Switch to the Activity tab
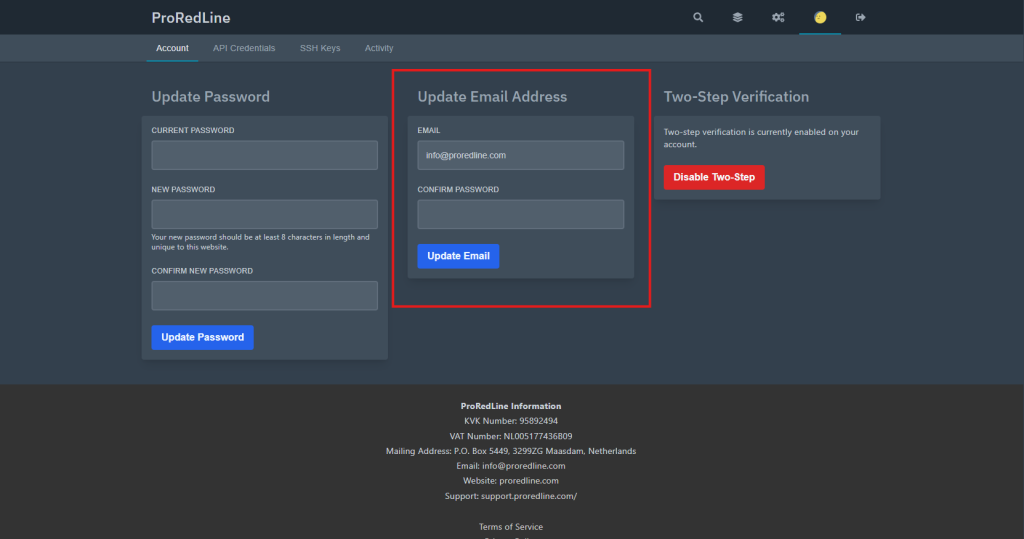Screen dimensions: 1024x539 coord(379,48)
